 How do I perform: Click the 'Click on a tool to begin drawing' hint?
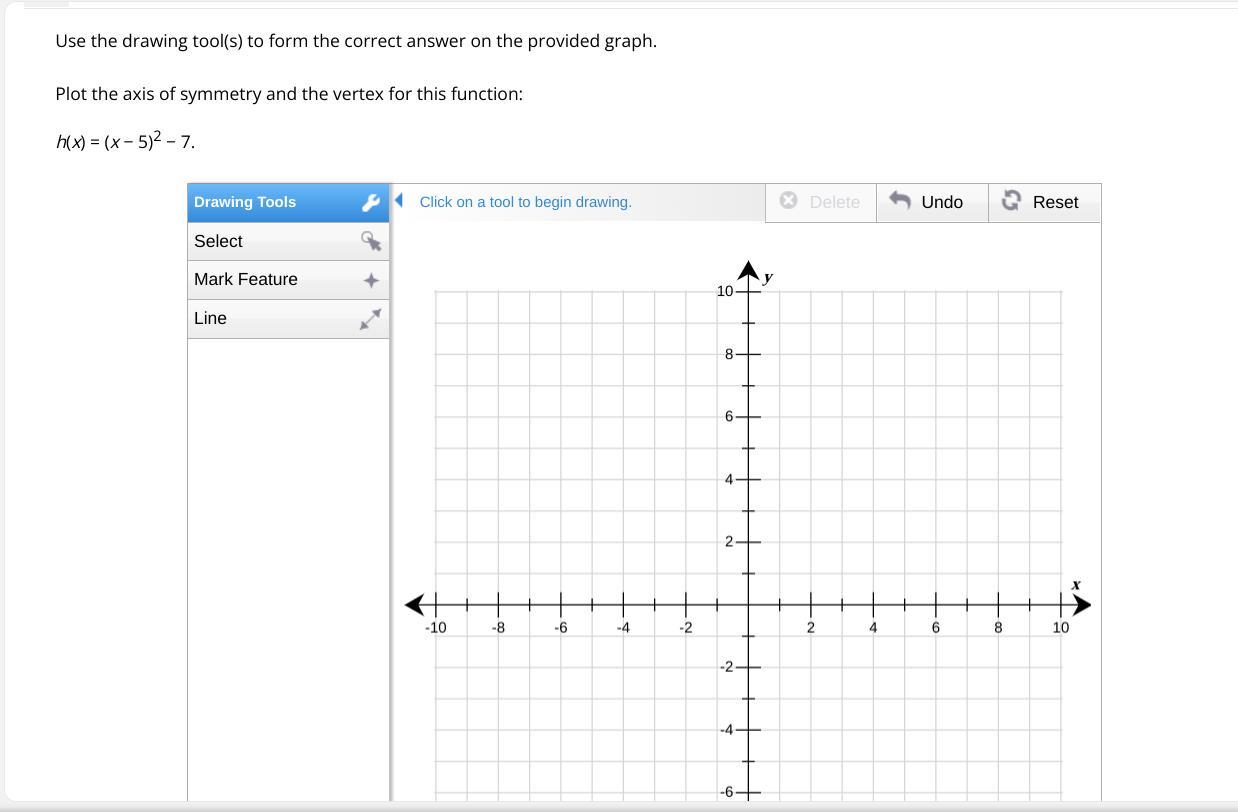525,202
